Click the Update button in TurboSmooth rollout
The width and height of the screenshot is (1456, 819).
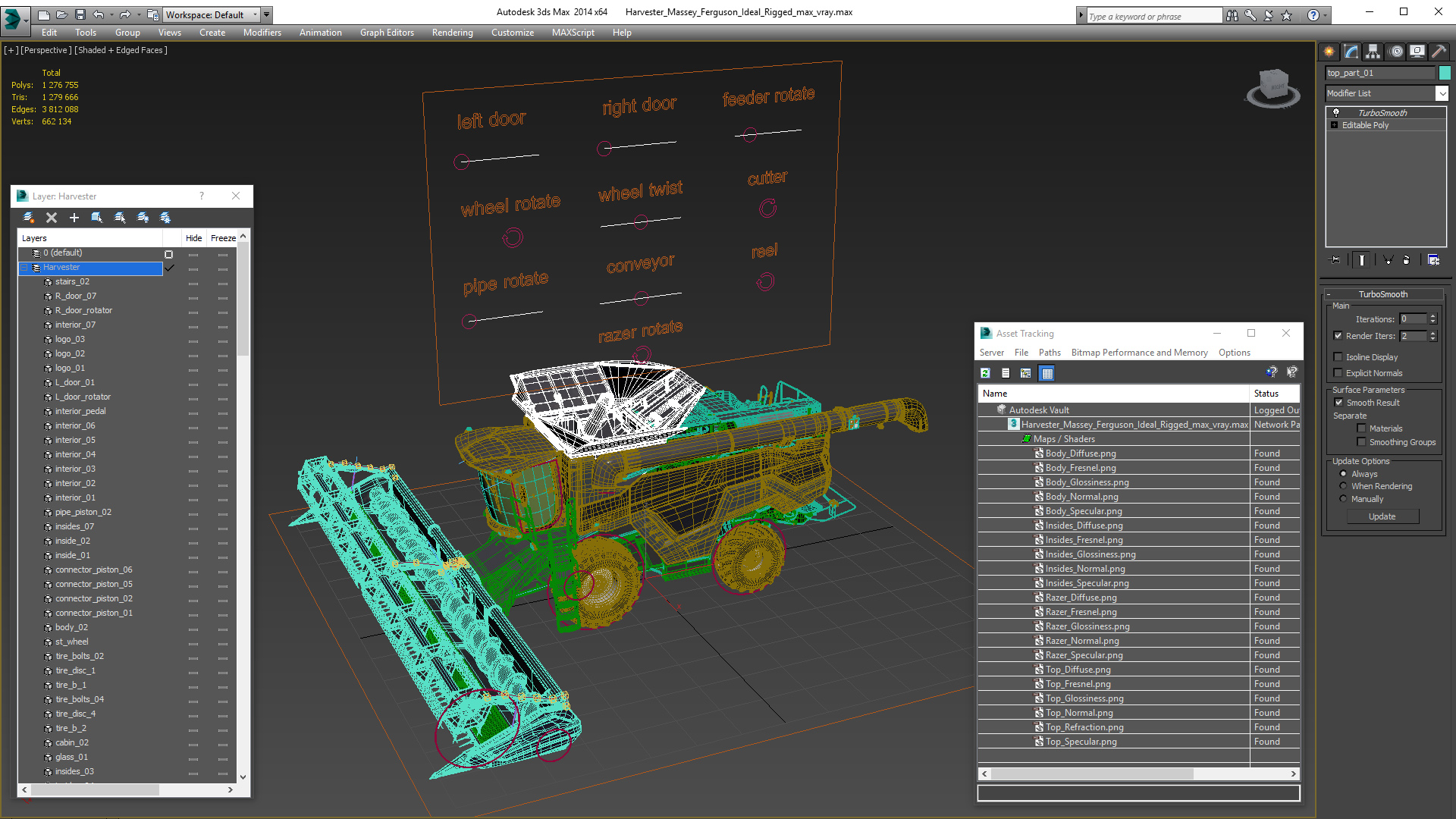[x=1382, y=516]
